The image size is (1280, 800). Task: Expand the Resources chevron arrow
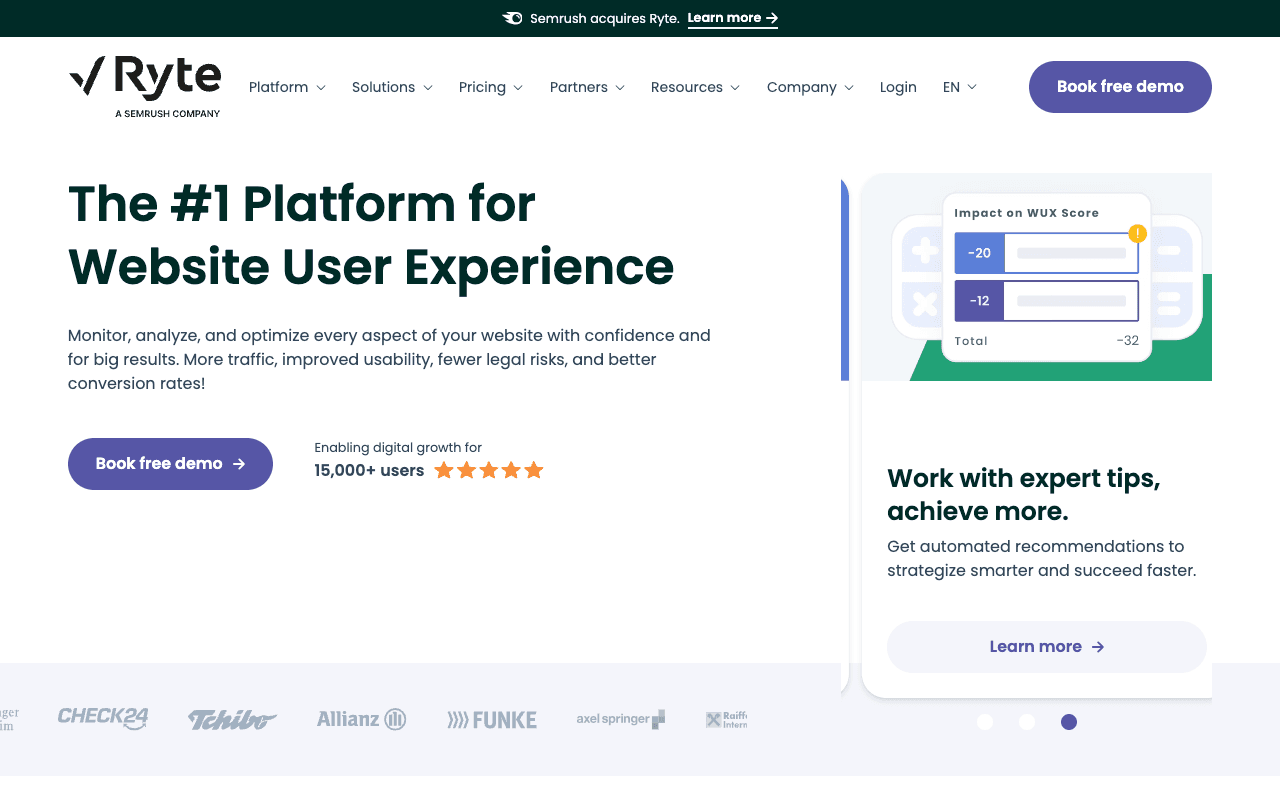[735, 88]
